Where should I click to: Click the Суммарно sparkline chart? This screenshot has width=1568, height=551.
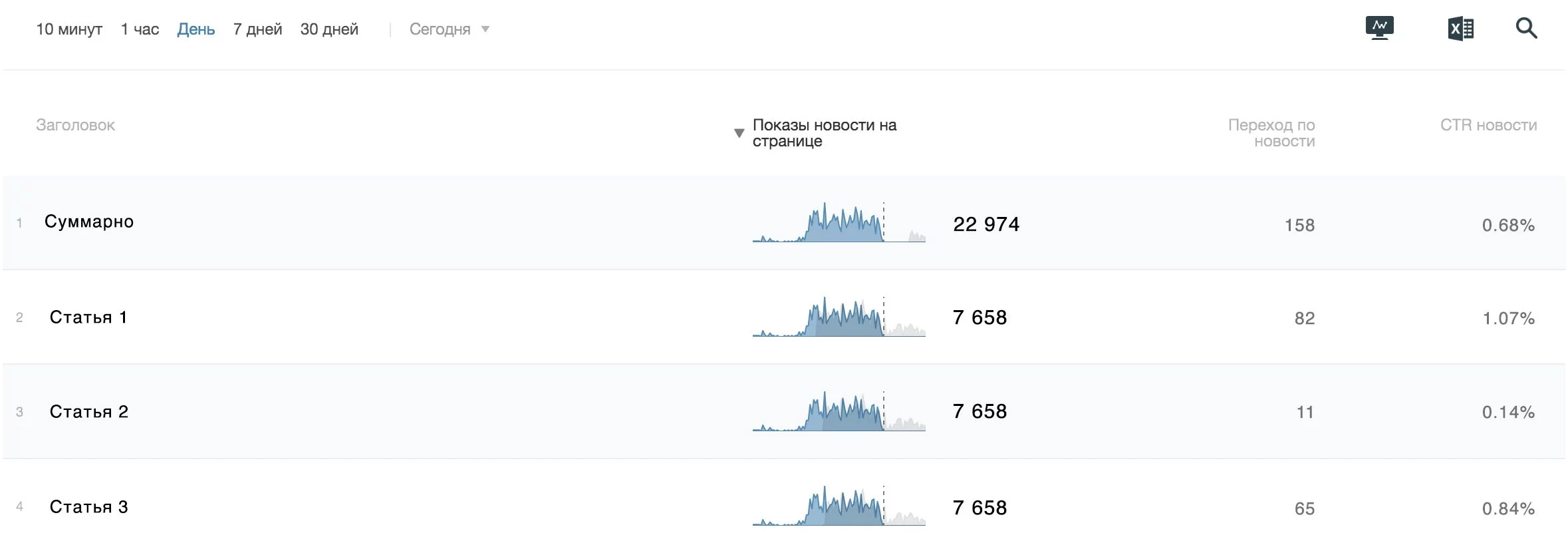tap(839, 223)
